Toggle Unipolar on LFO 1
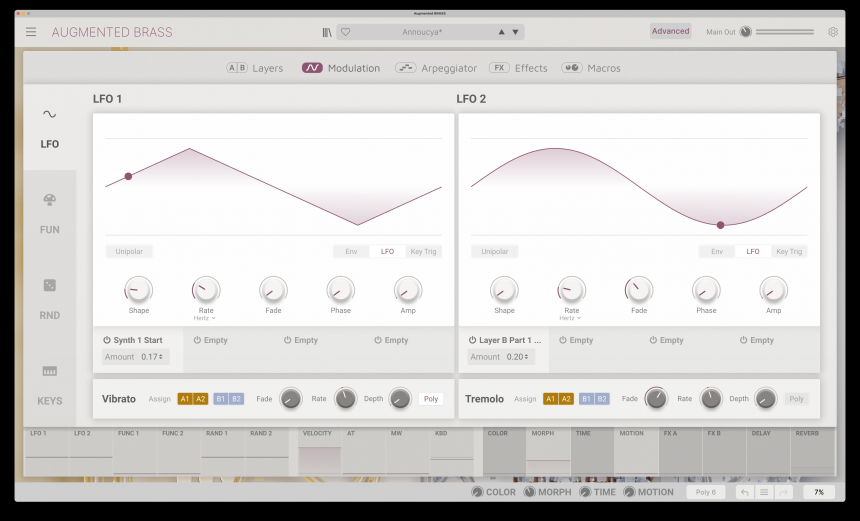Screen dimensions: 860x521 (x=129, y=252)
